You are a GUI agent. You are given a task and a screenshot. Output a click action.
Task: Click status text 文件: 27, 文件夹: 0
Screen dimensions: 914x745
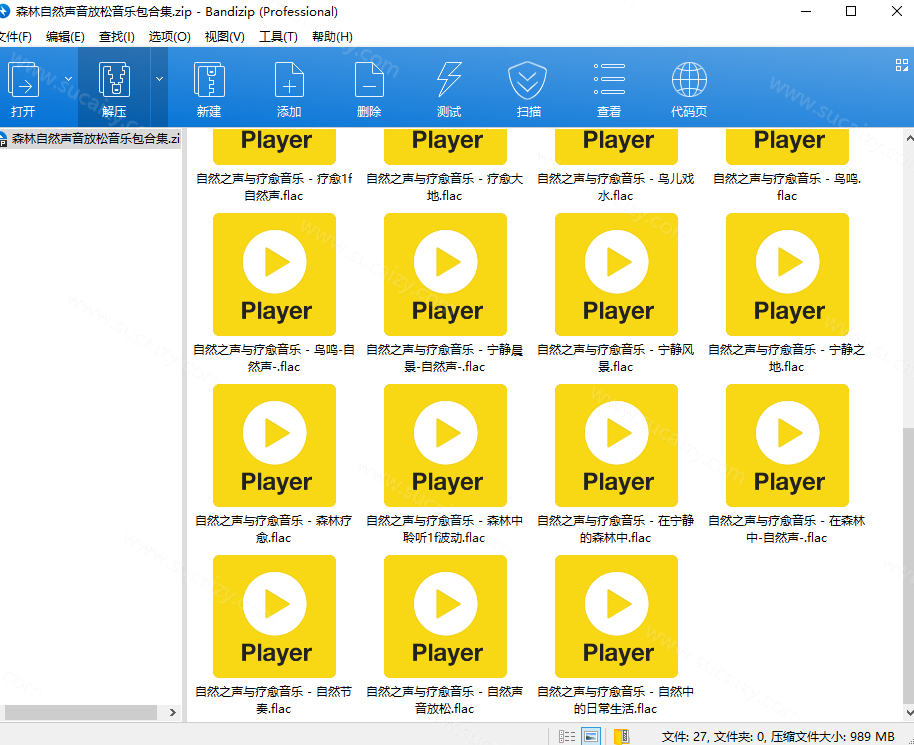712,737
